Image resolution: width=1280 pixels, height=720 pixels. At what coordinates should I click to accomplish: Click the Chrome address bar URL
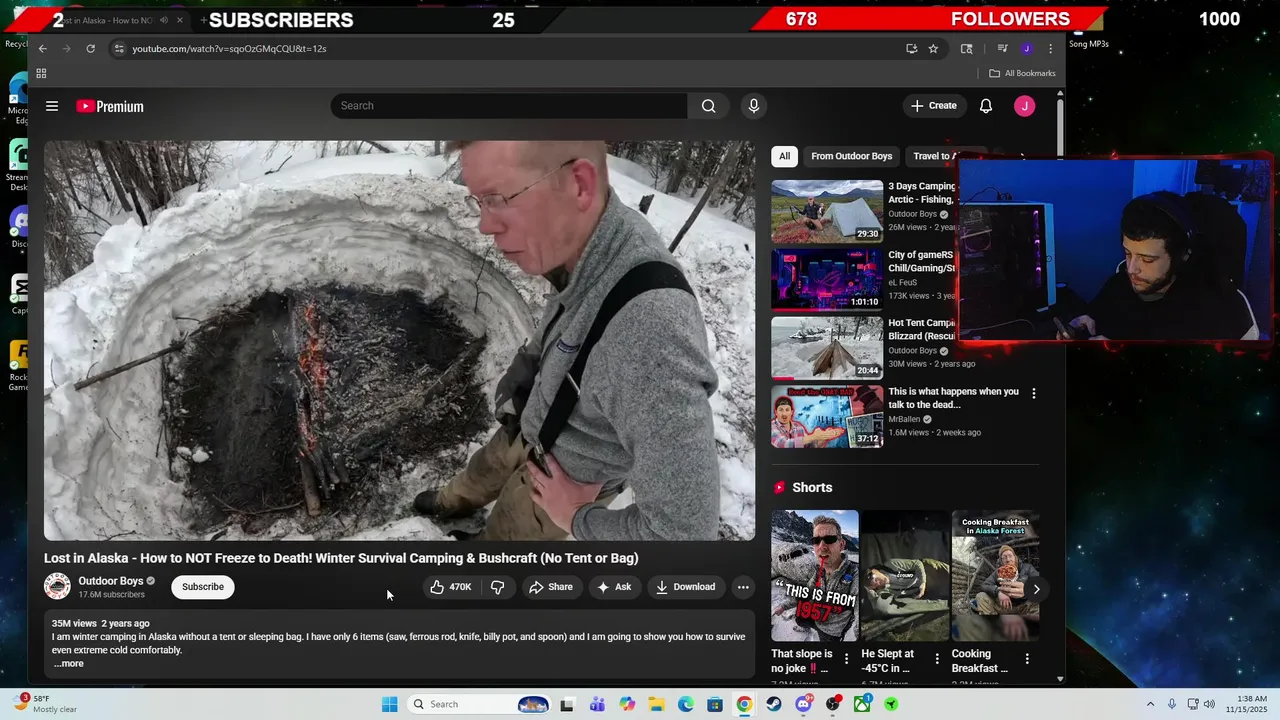(229, 48)
